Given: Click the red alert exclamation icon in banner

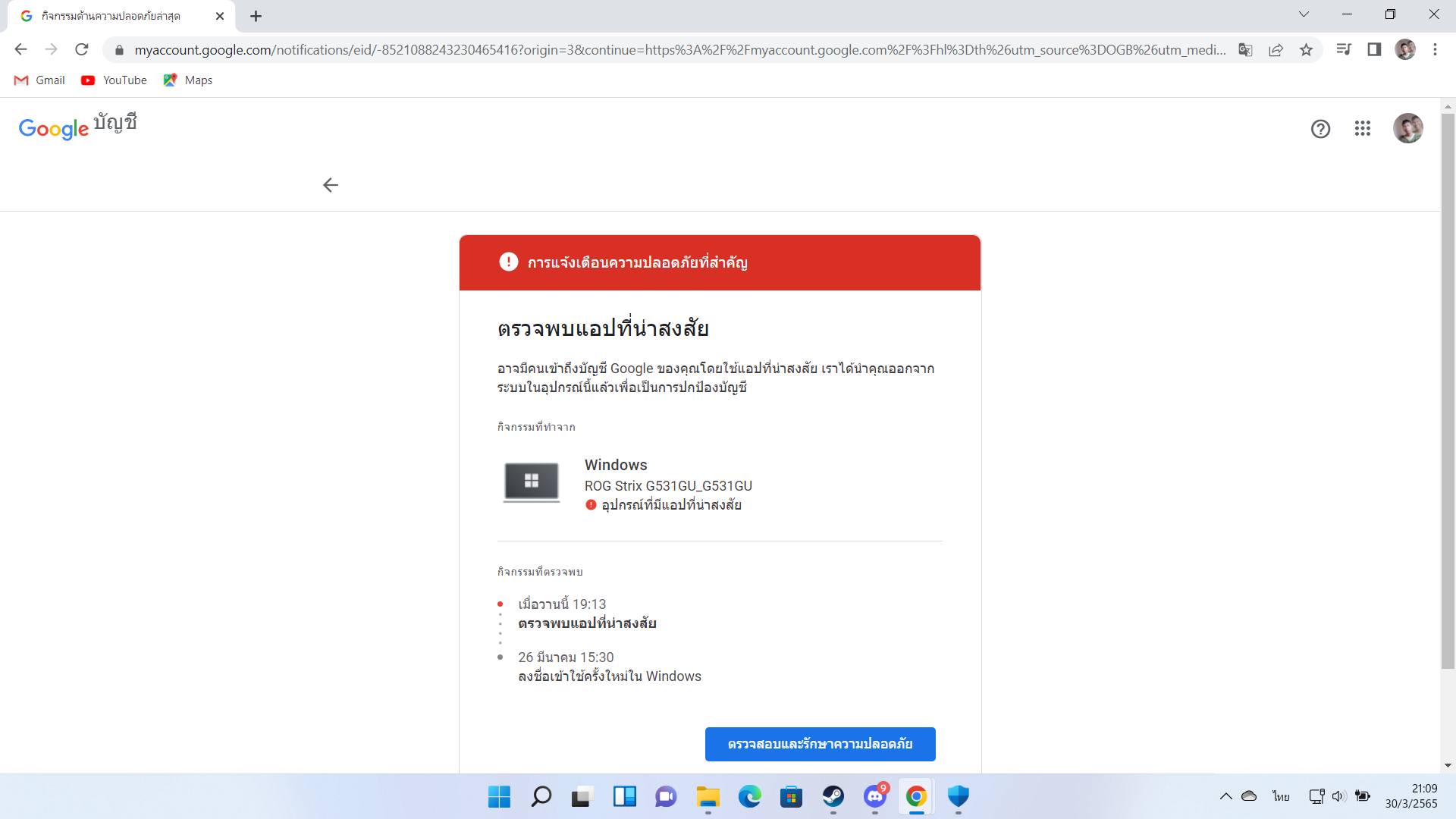Looking at the screenshot, I should (x=508, y=262).
